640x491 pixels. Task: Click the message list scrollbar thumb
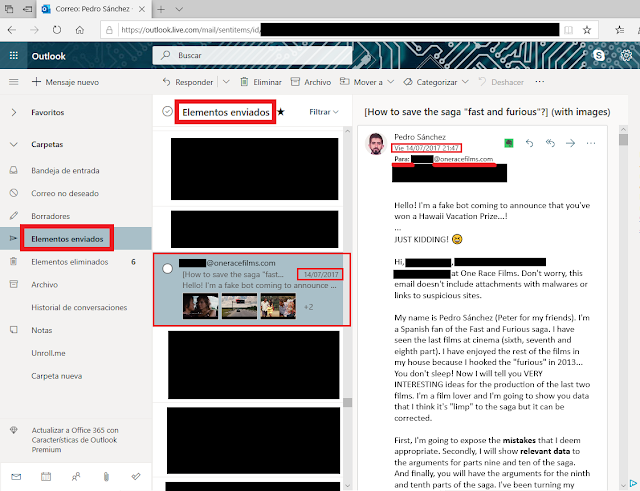[x=347, y=402]
